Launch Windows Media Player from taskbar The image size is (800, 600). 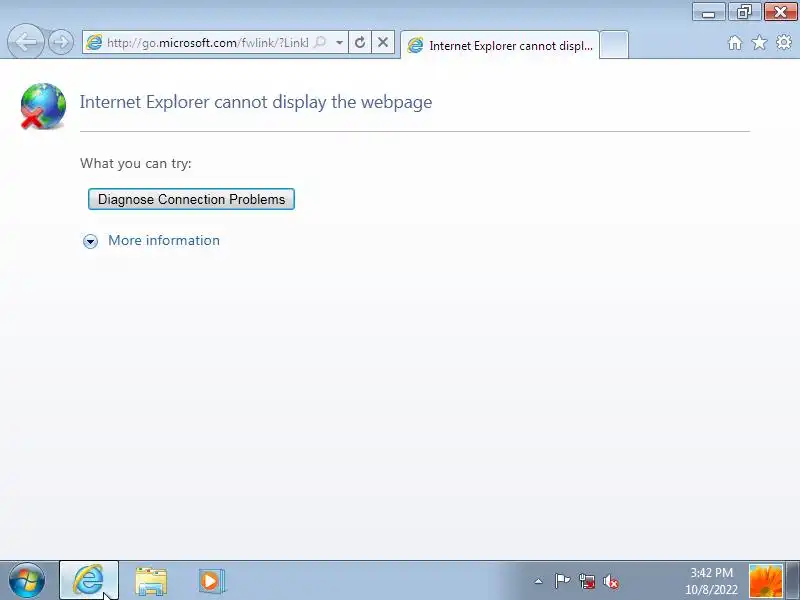pyautogui.click(x=212, y=581)
